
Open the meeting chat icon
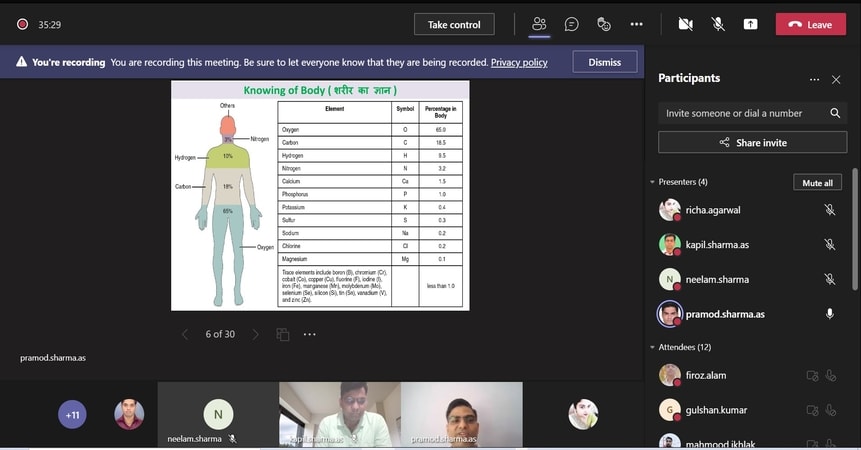click(571, 24)
